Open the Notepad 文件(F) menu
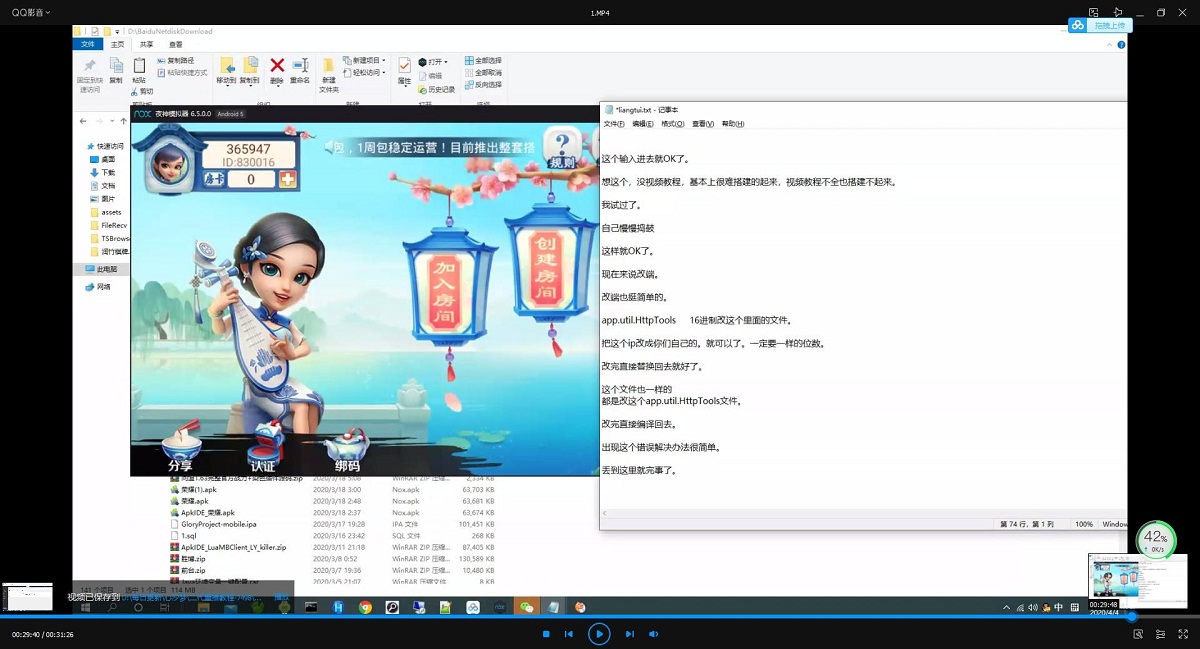This screenshot has height=649, width=1200. tap(613, 124)
